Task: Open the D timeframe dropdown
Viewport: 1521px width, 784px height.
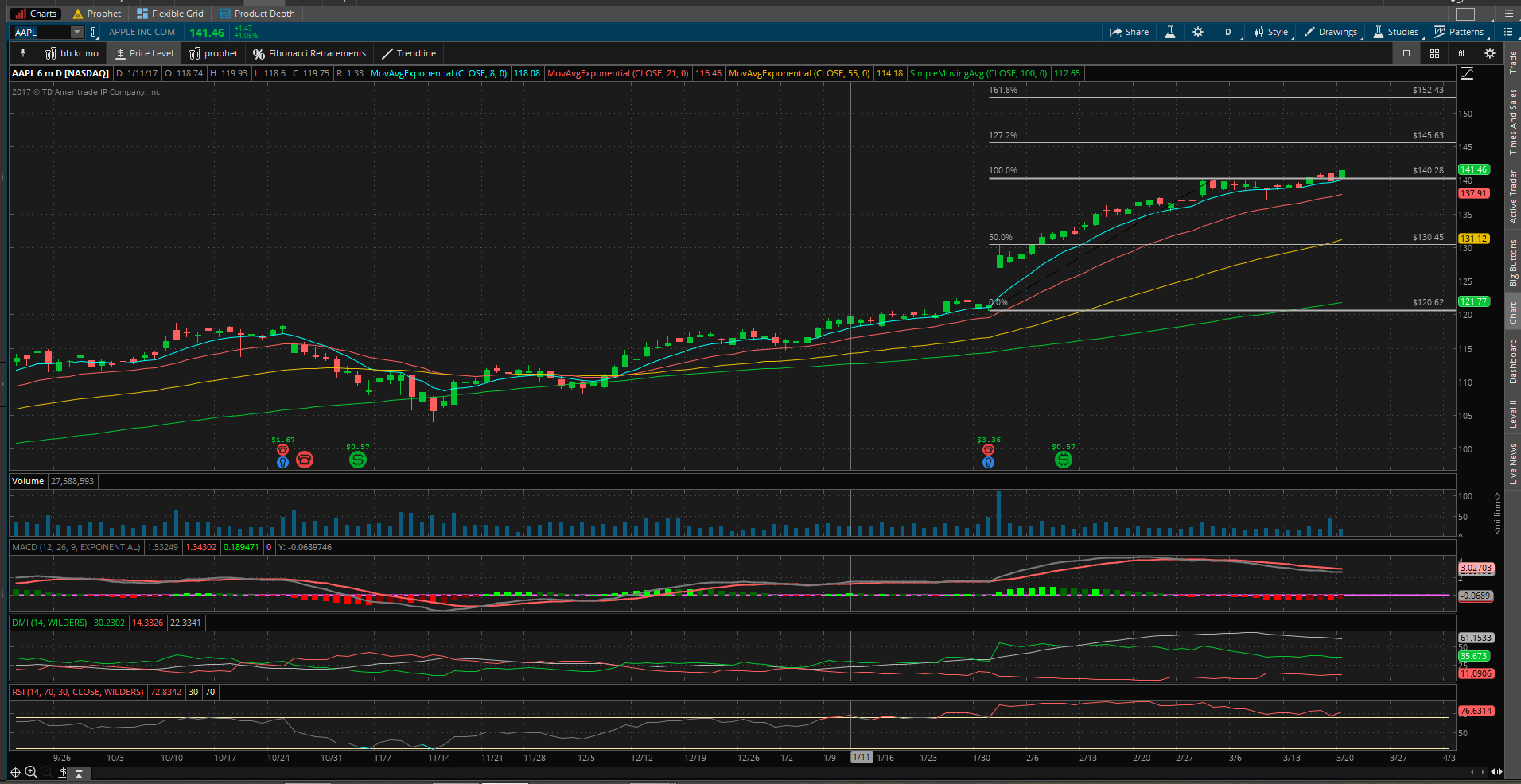Action: [x=1228, y=33]
